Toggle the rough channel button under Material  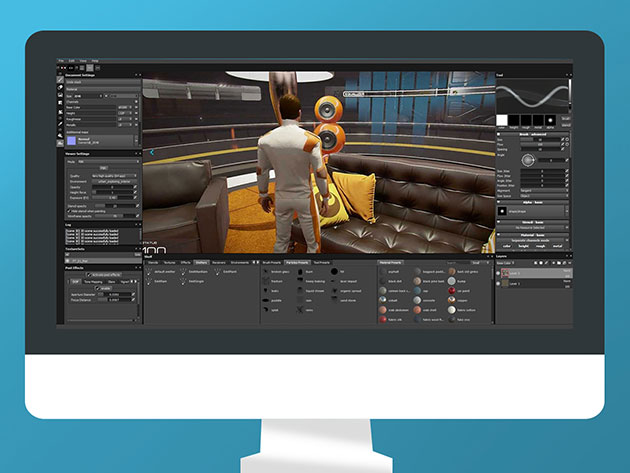[x=540, y=246]
